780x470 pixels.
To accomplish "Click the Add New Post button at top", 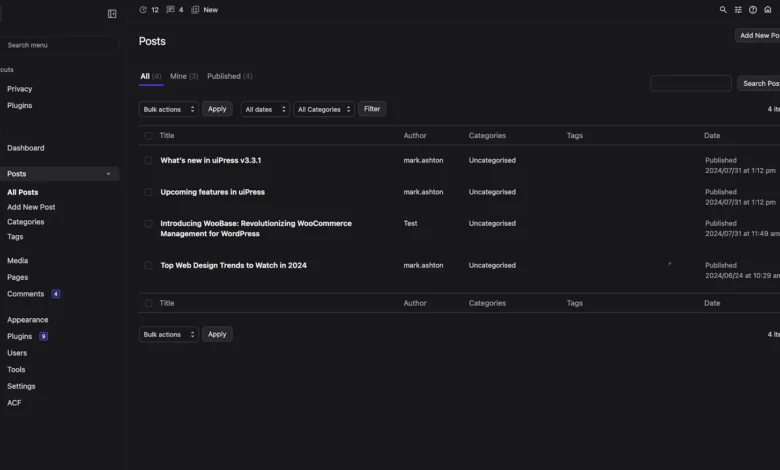I will (x=758, y=35).
